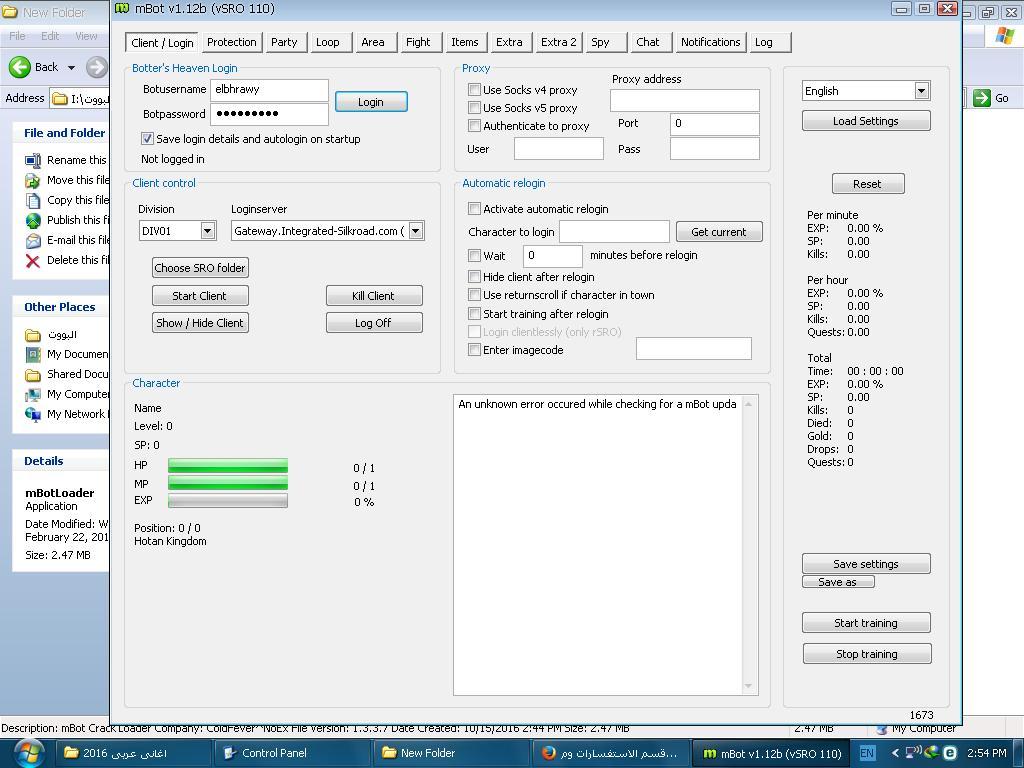Click the Start training button

[866, 623]
